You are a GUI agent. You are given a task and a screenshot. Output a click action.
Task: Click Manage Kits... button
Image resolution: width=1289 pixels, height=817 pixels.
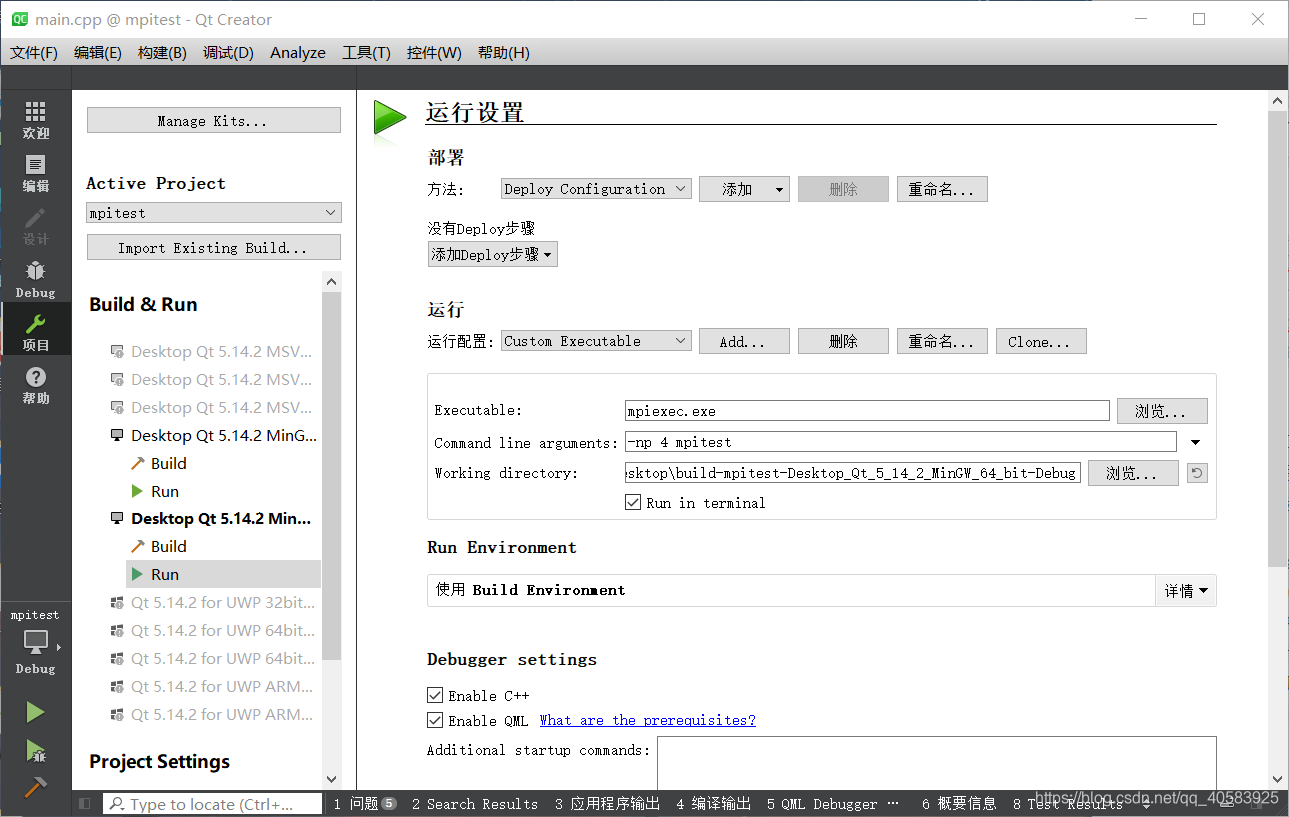[214, 121]
